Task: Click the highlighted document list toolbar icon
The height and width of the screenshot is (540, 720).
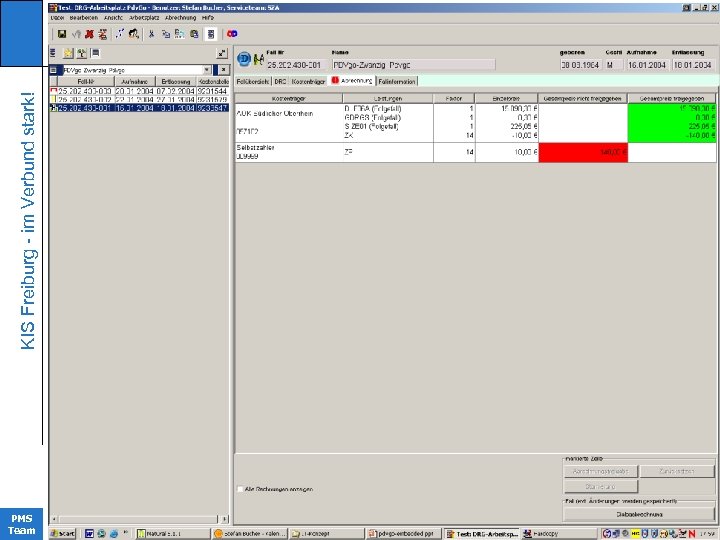Action: pos(211,34)
